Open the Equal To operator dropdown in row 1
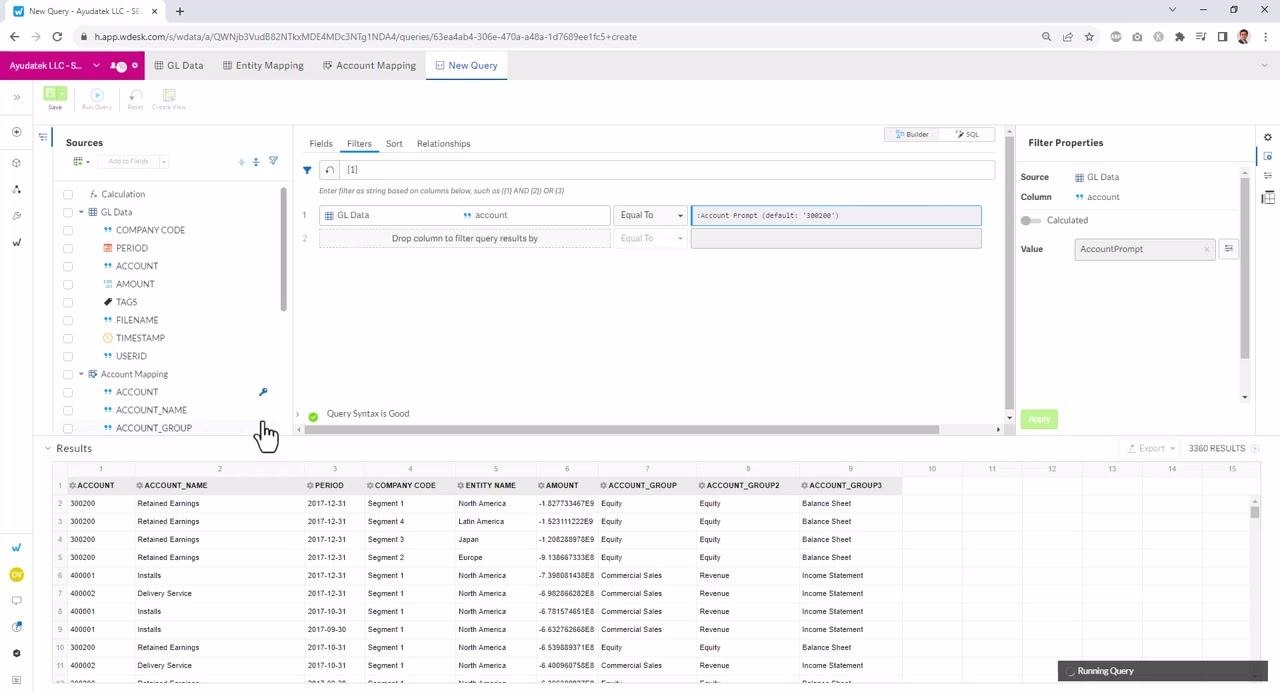This screenshot has width=1280, height=692. [650, 215]
